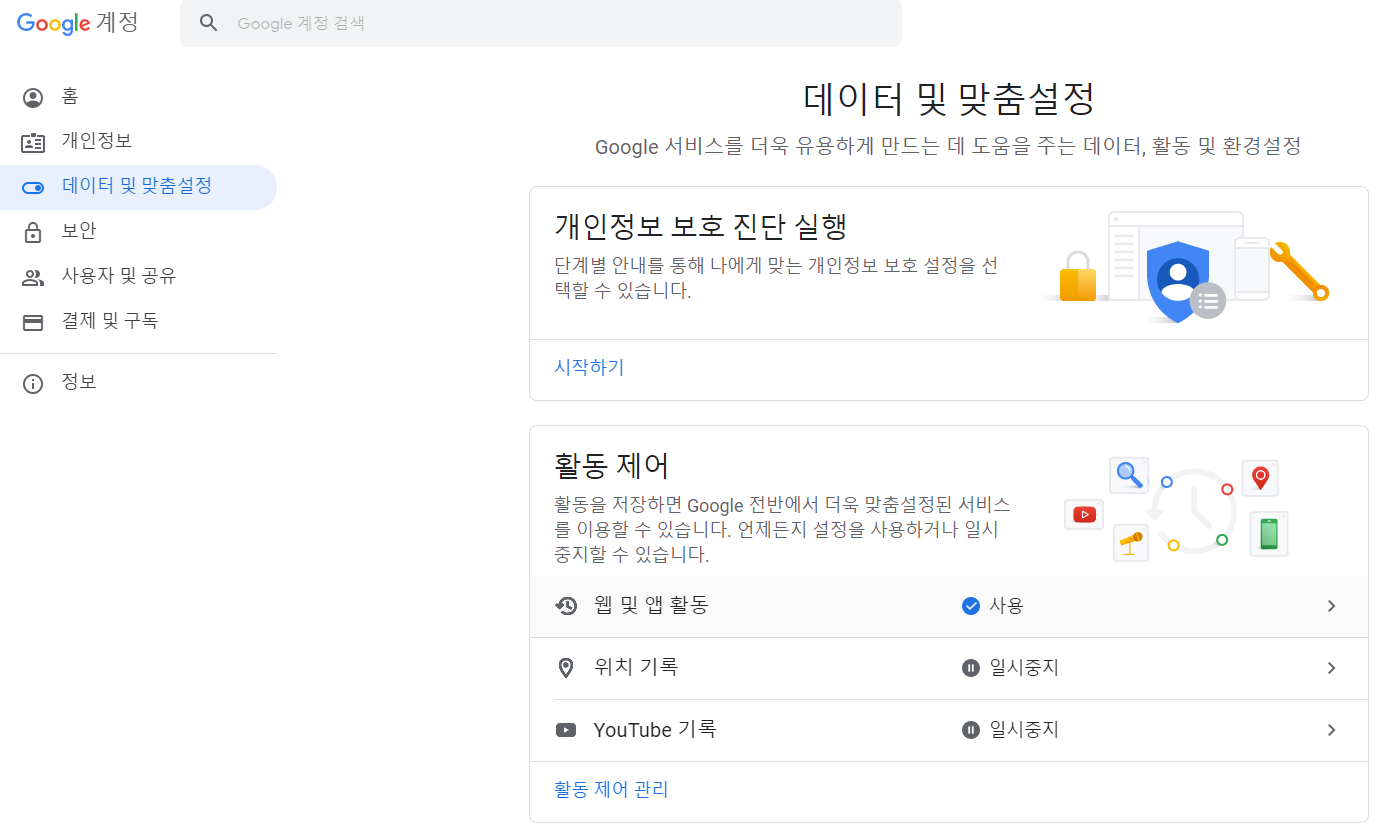Expand 웹 및 앱 활동 chevron arrow
Image resolution: width=1392 pixels, height=826 pixels.
coord(1331,606)
